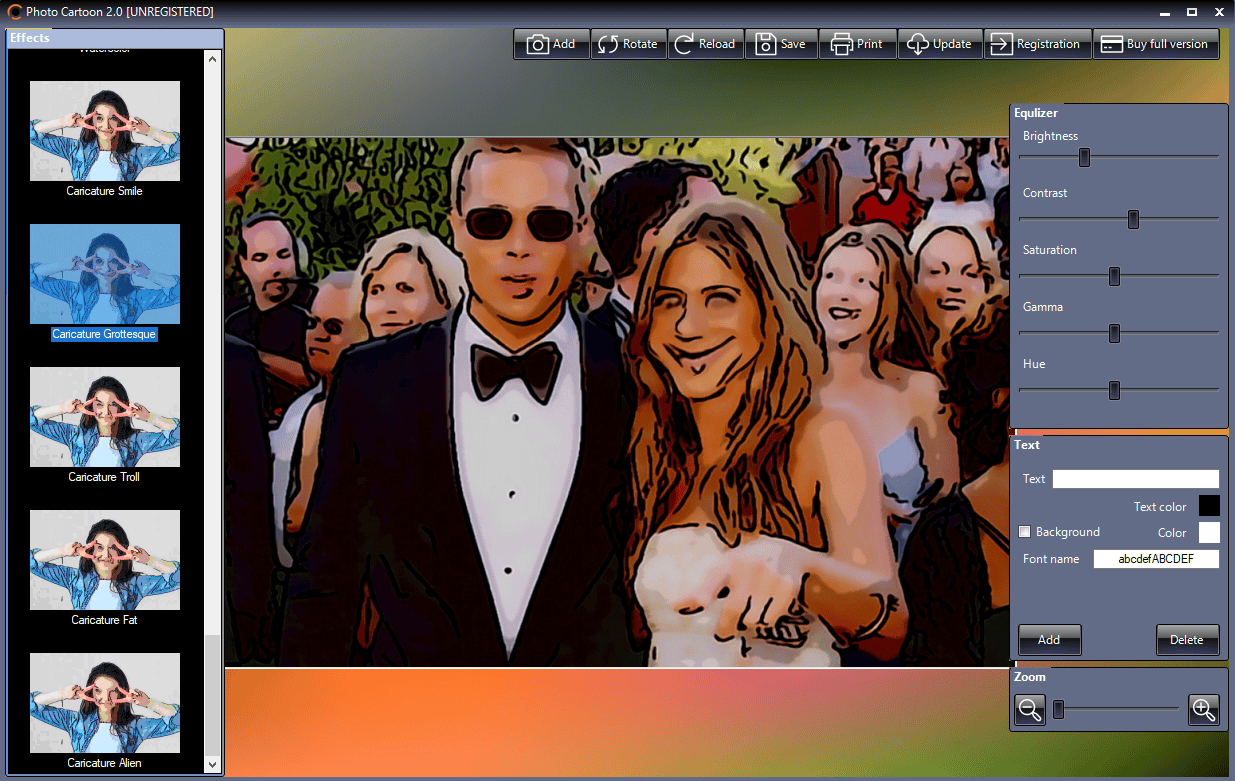
Task: Rotate the image using the Rotate button
Action: (x=628, y=44)
